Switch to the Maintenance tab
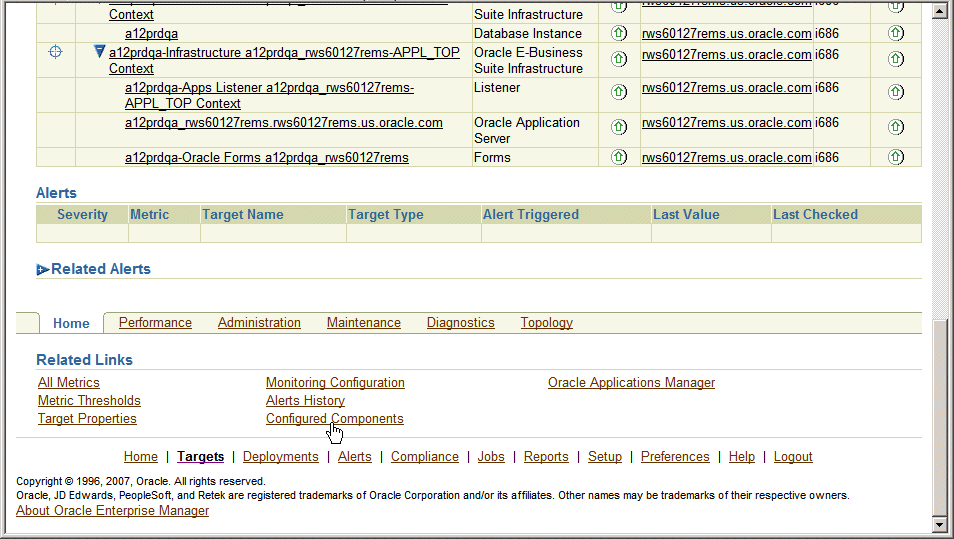954x539 pixels. 364,322
